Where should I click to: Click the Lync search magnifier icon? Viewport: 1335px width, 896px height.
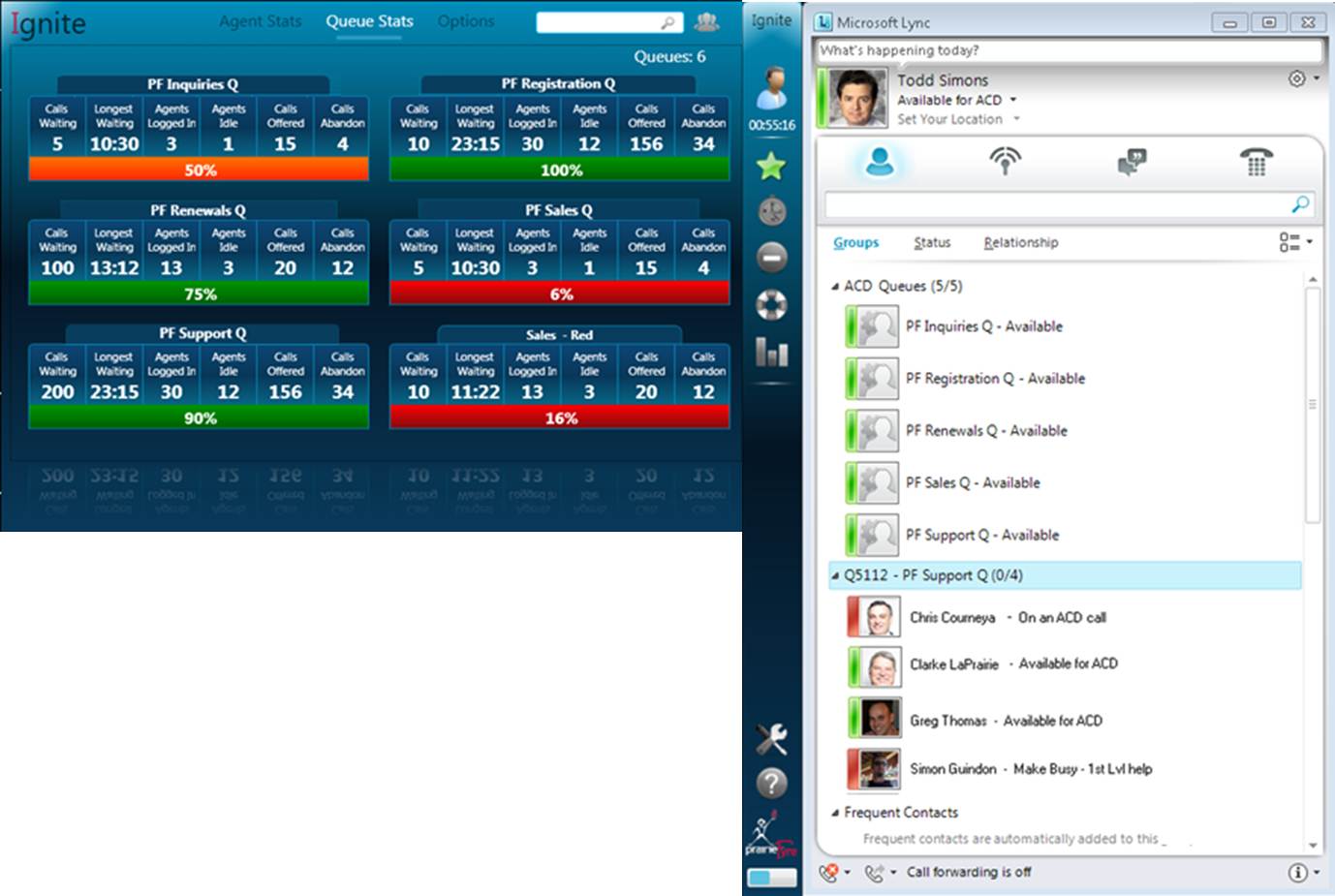click(x=1300, y=203)
